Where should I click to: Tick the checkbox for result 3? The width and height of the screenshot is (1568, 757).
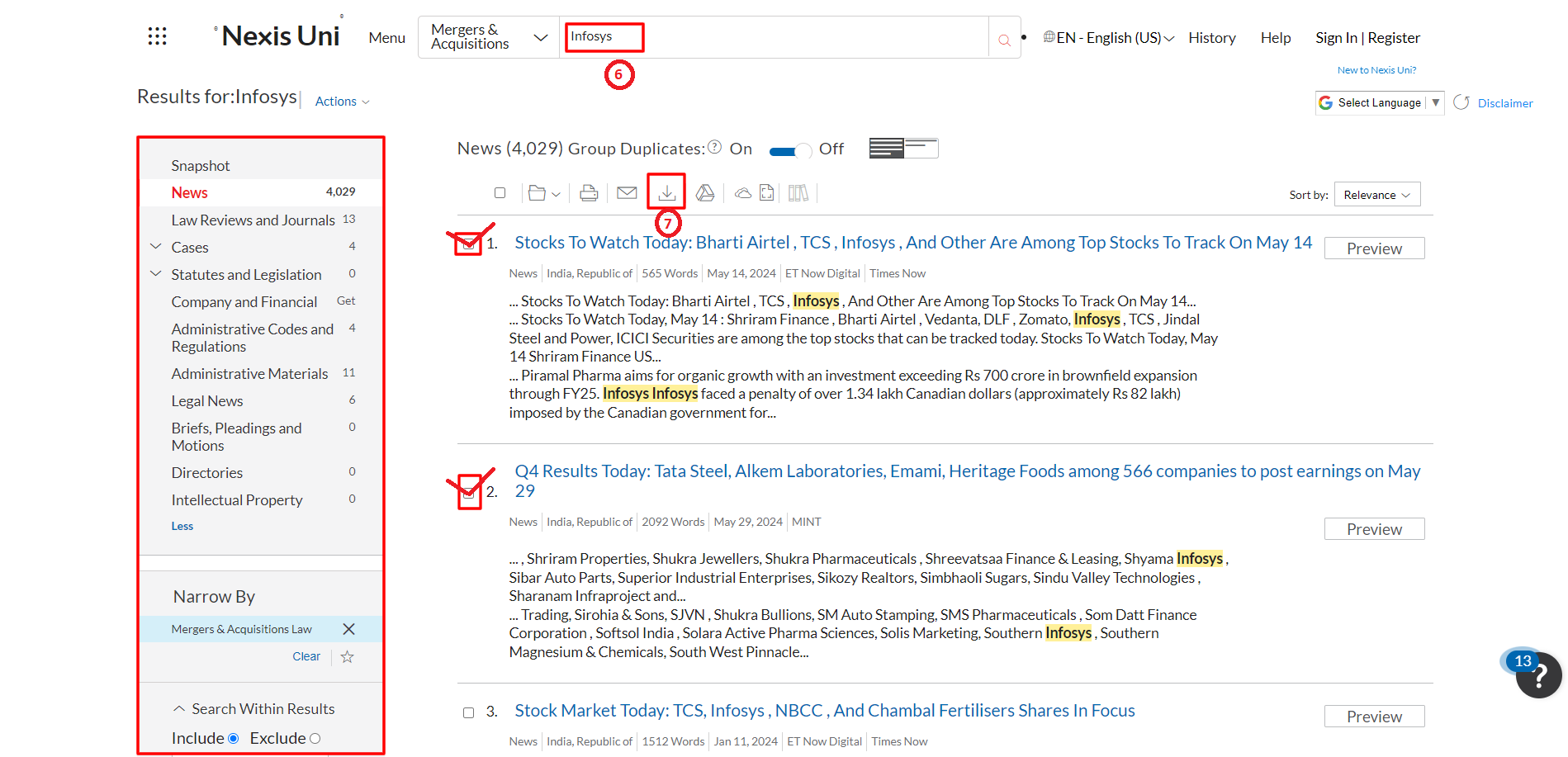coord(468,712)
